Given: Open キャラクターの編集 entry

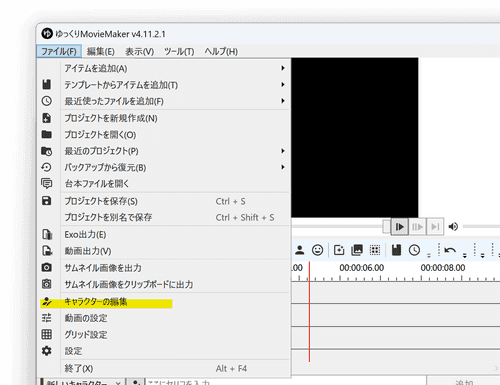Looking at the screenshot, I should click(x=164, y=302).
